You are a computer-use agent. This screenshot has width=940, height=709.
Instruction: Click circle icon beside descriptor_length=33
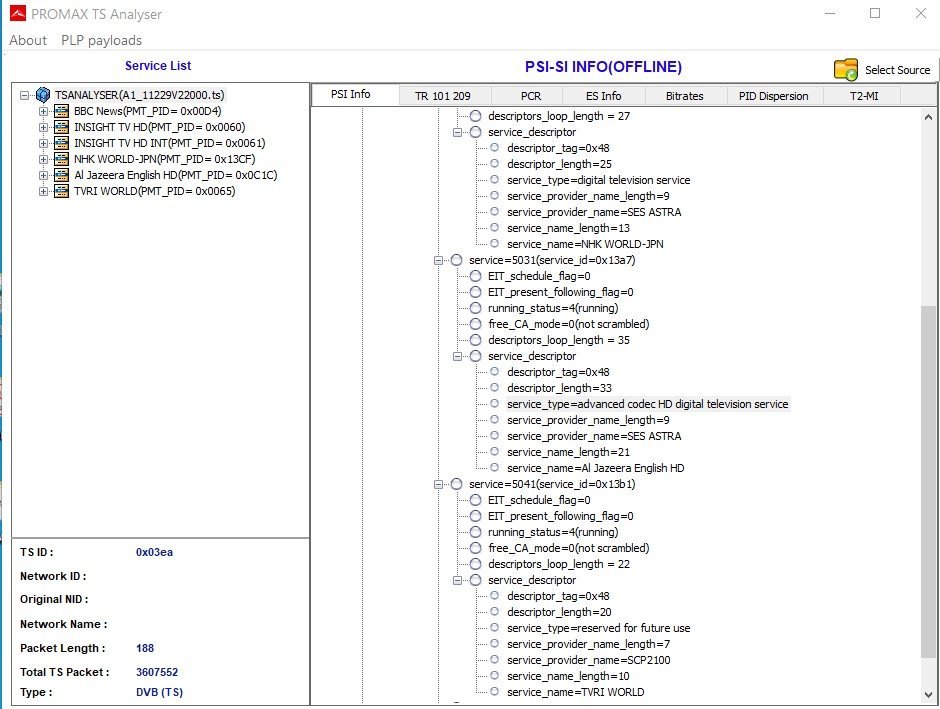(495, 388)
